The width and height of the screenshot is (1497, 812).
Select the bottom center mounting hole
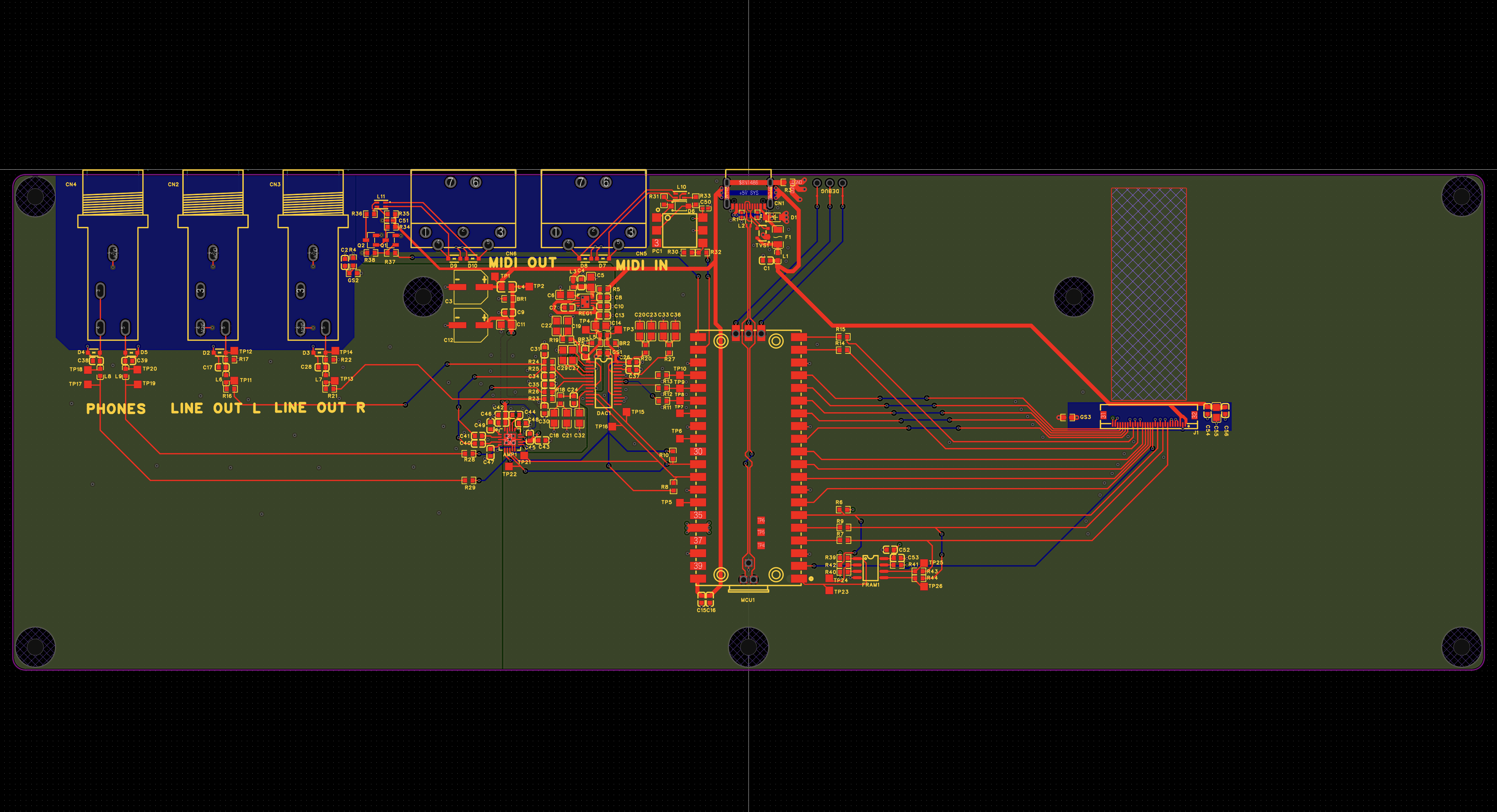748,646
